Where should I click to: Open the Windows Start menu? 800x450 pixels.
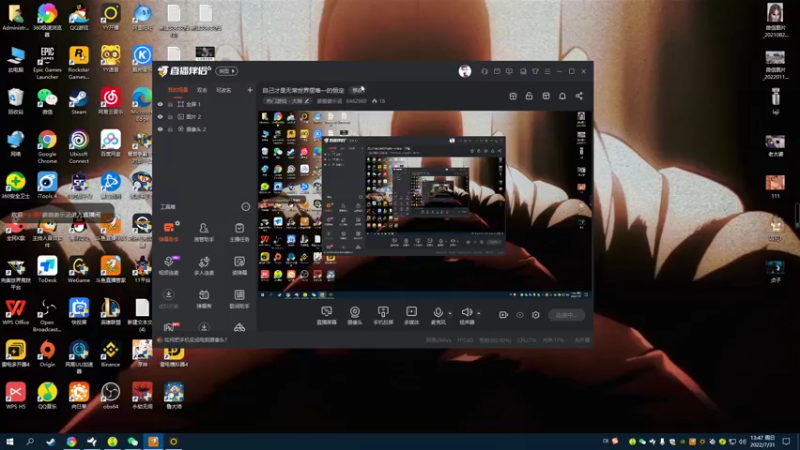coord(10,441)
